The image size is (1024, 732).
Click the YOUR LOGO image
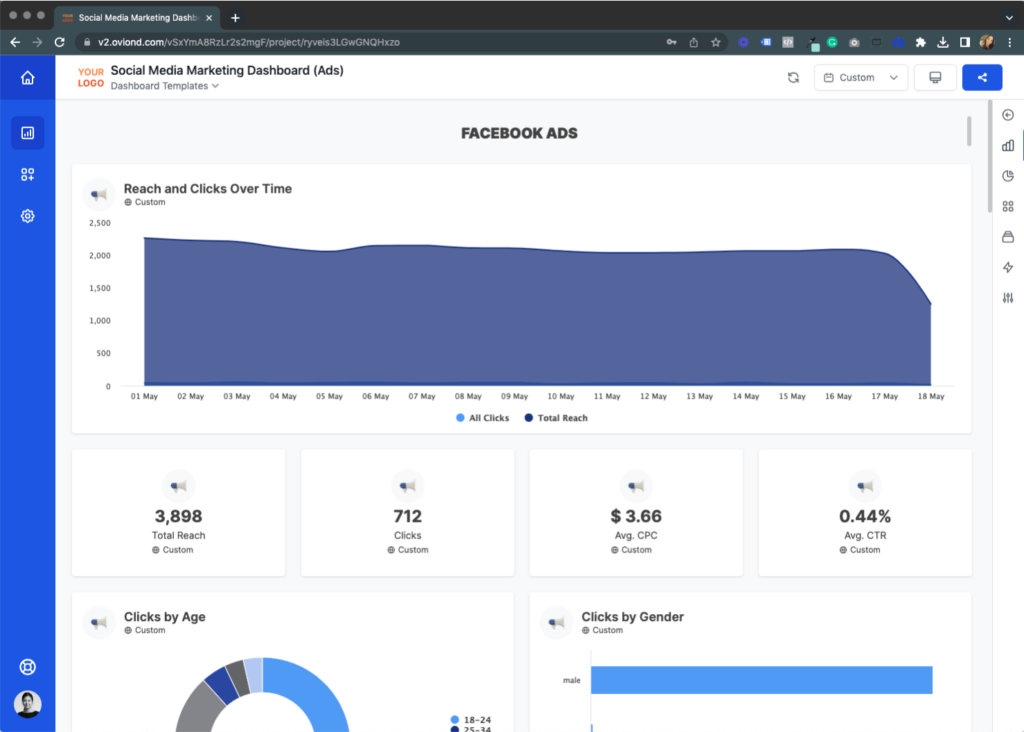[91, 78]
